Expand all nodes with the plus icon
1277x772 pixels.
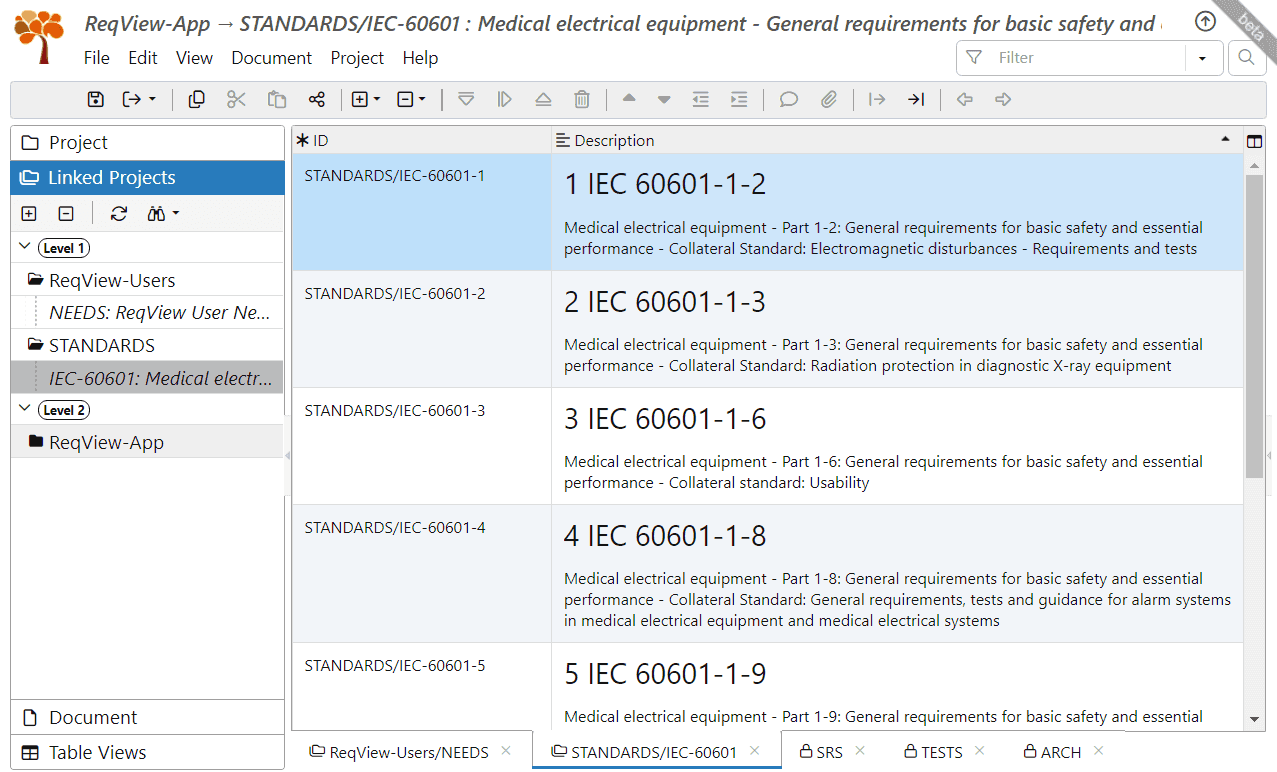(x=29, y=213)
